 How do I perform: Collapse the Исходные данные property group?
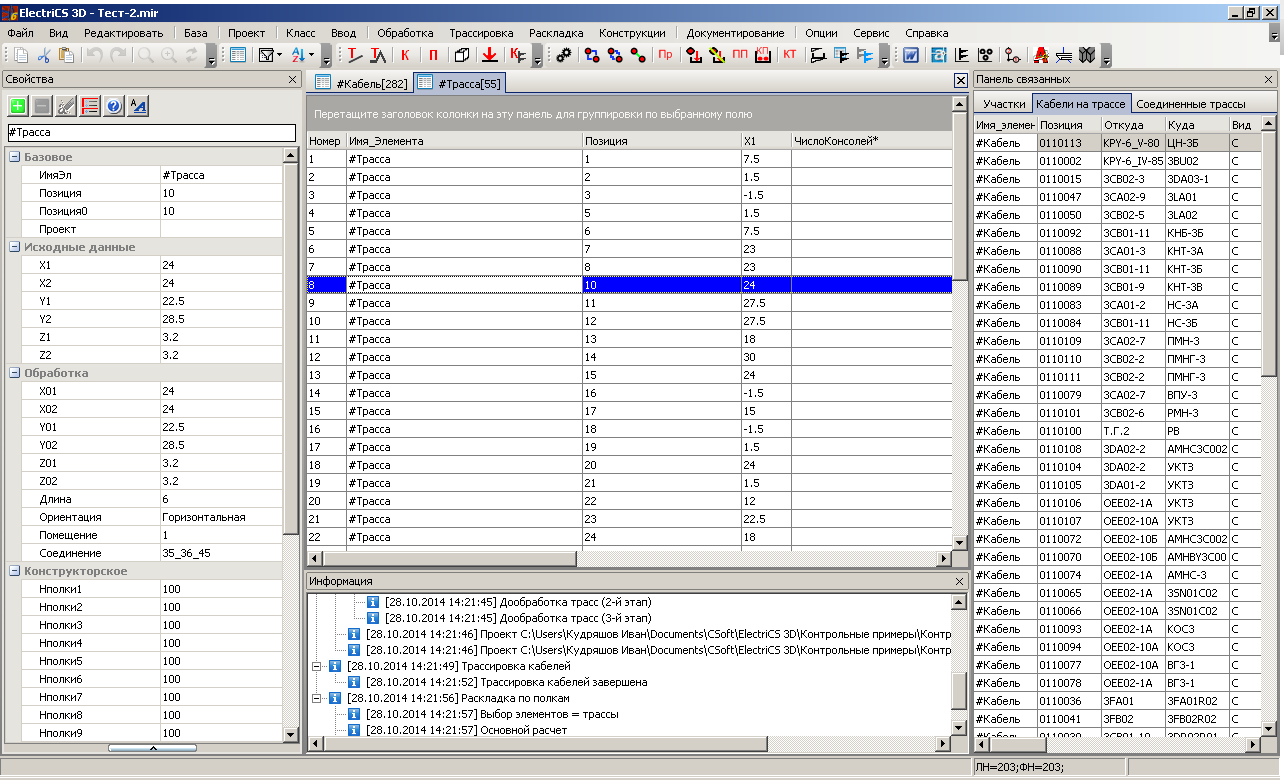[15, 247]
